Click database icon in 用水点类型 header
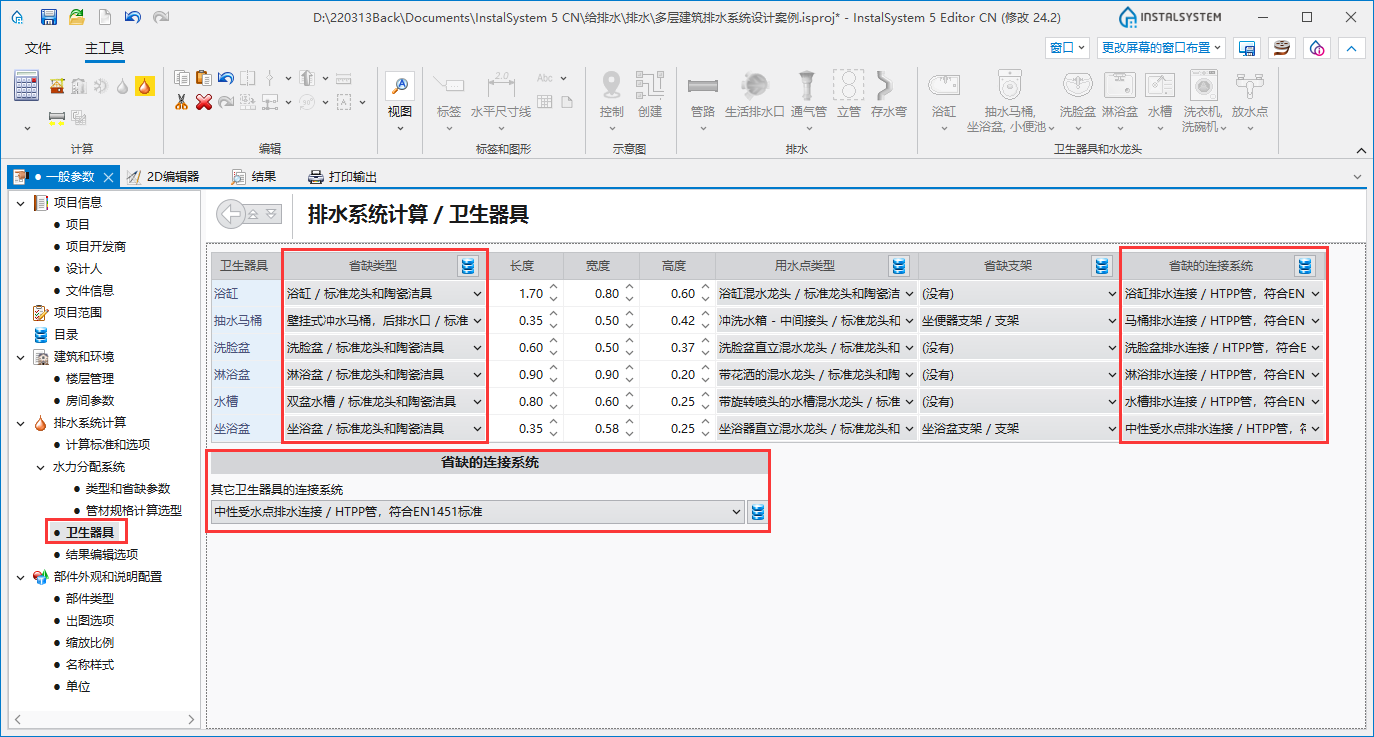 (899, 265)
